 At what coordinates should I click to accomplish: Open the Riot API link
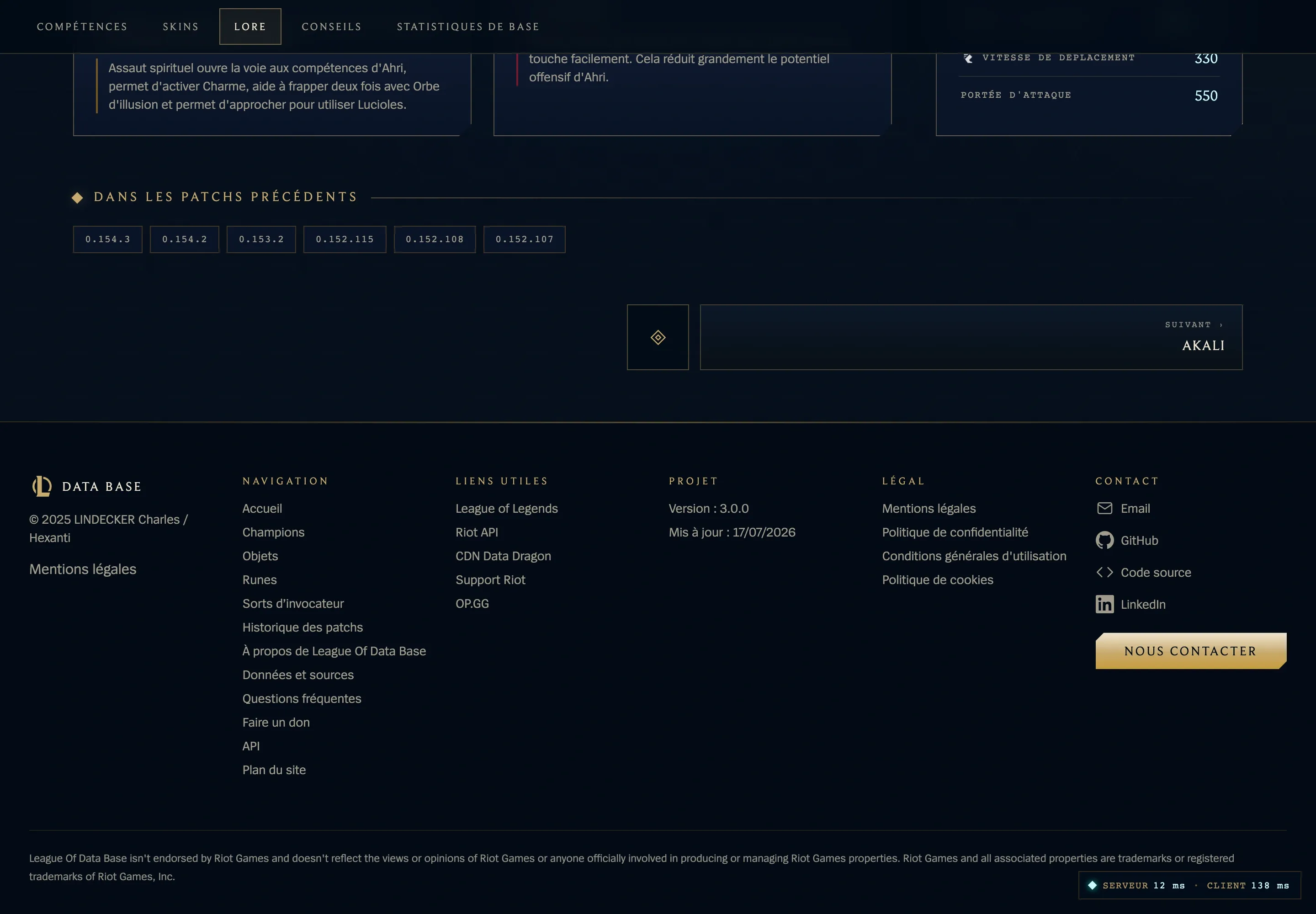click(x=477, y=532)
